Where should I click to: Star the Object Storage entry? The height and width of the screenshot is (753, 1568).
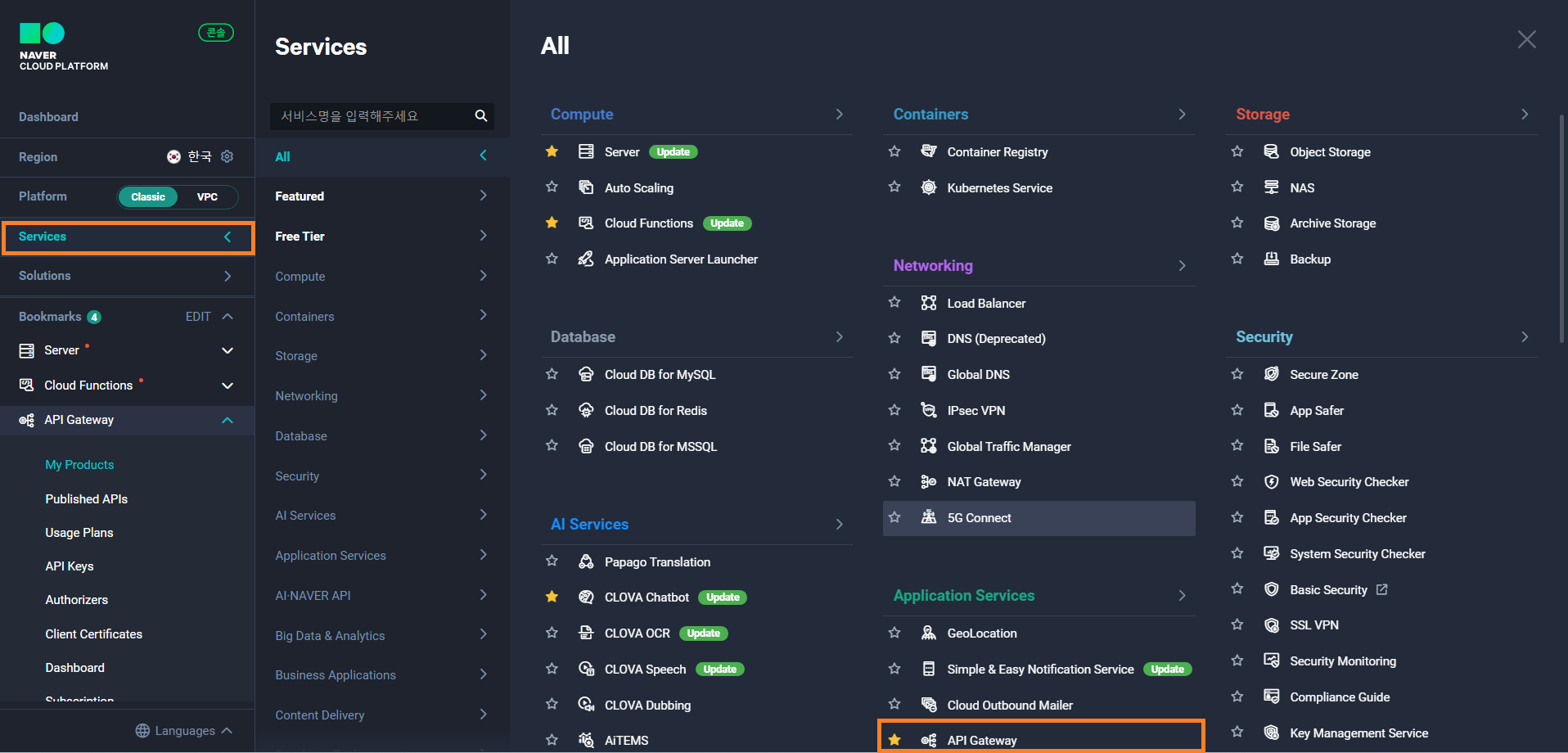click(1237, 151)
